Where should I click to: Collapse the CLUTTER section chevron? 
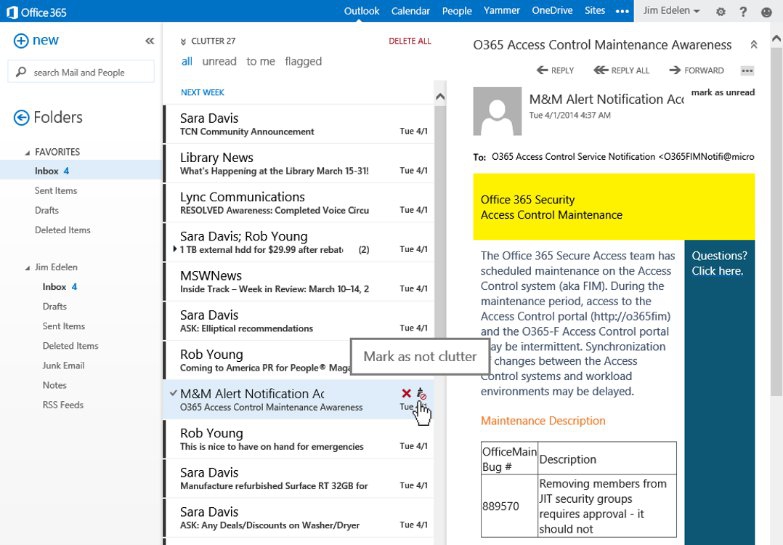(183, 41)
